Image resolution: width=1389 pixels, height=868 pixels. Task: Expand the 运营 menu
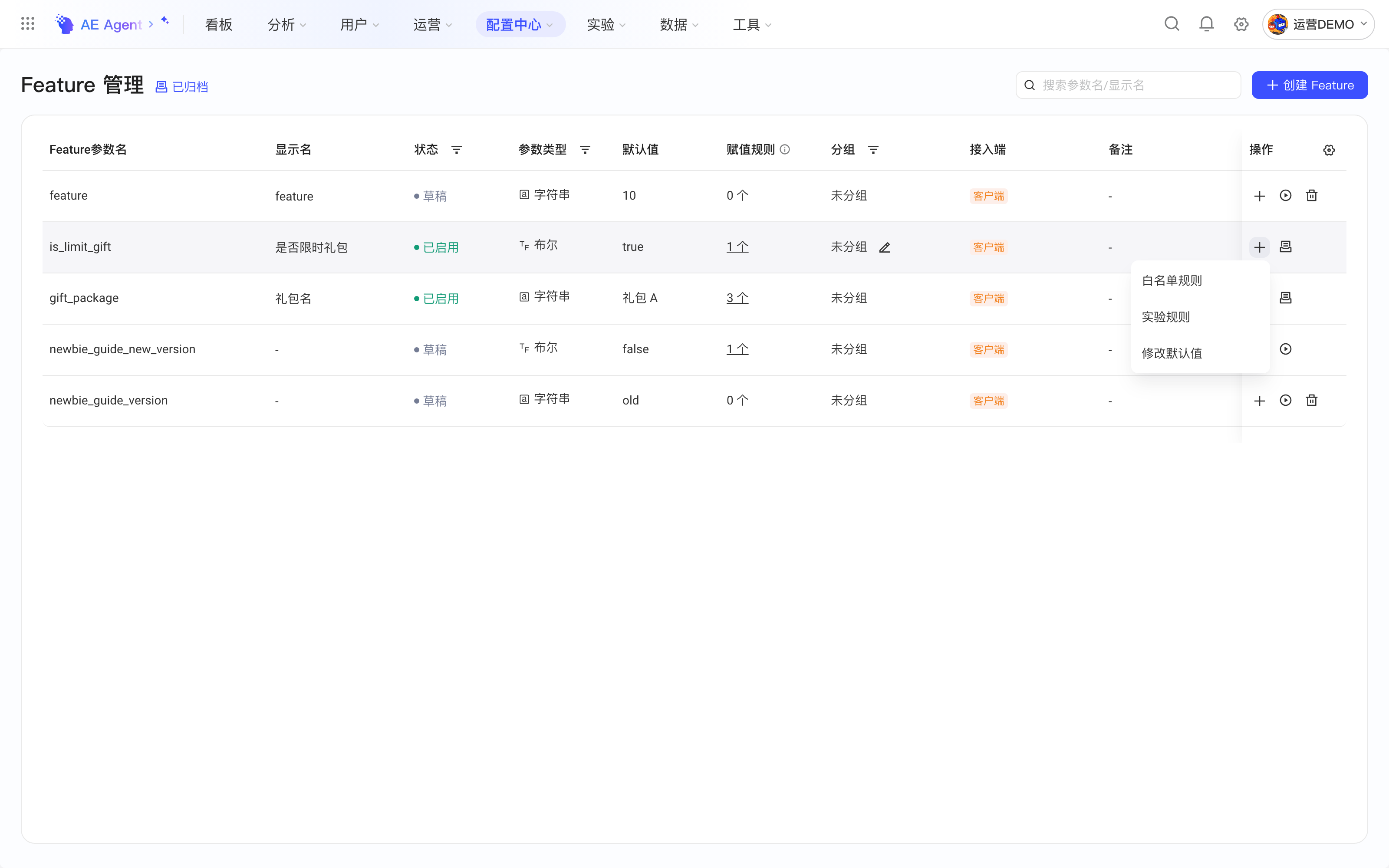[x=432, y=25]
